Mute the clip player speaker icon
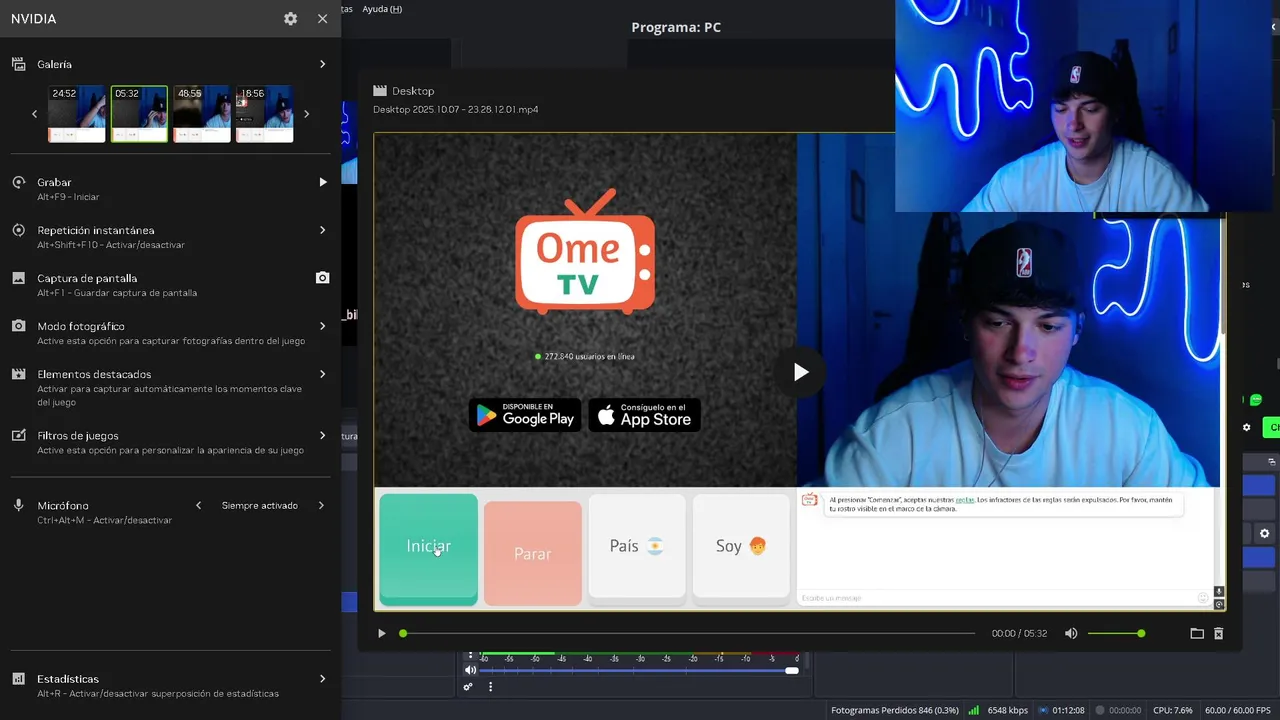 [1071, 633]
